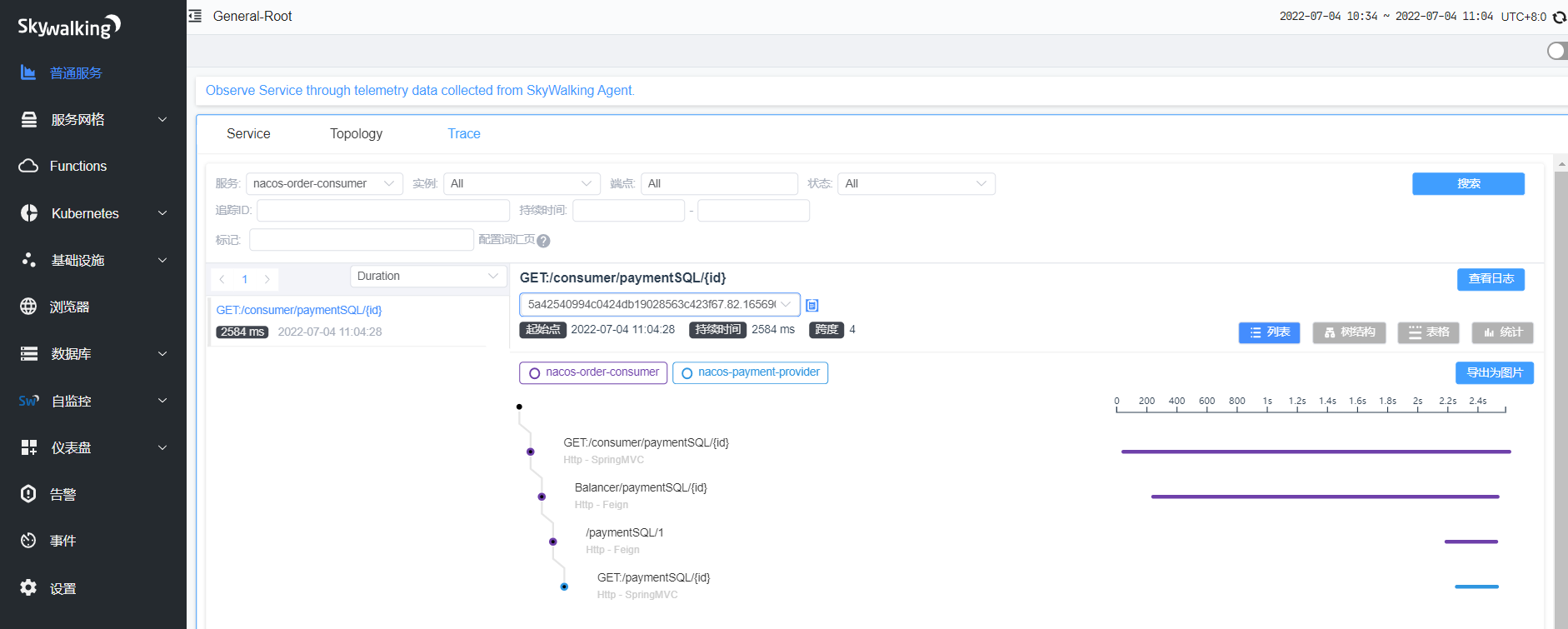The width and height of the screenshot is (1568, 629).
Task: Expand the 服务网格 menu
Action: tap(162, 119)
